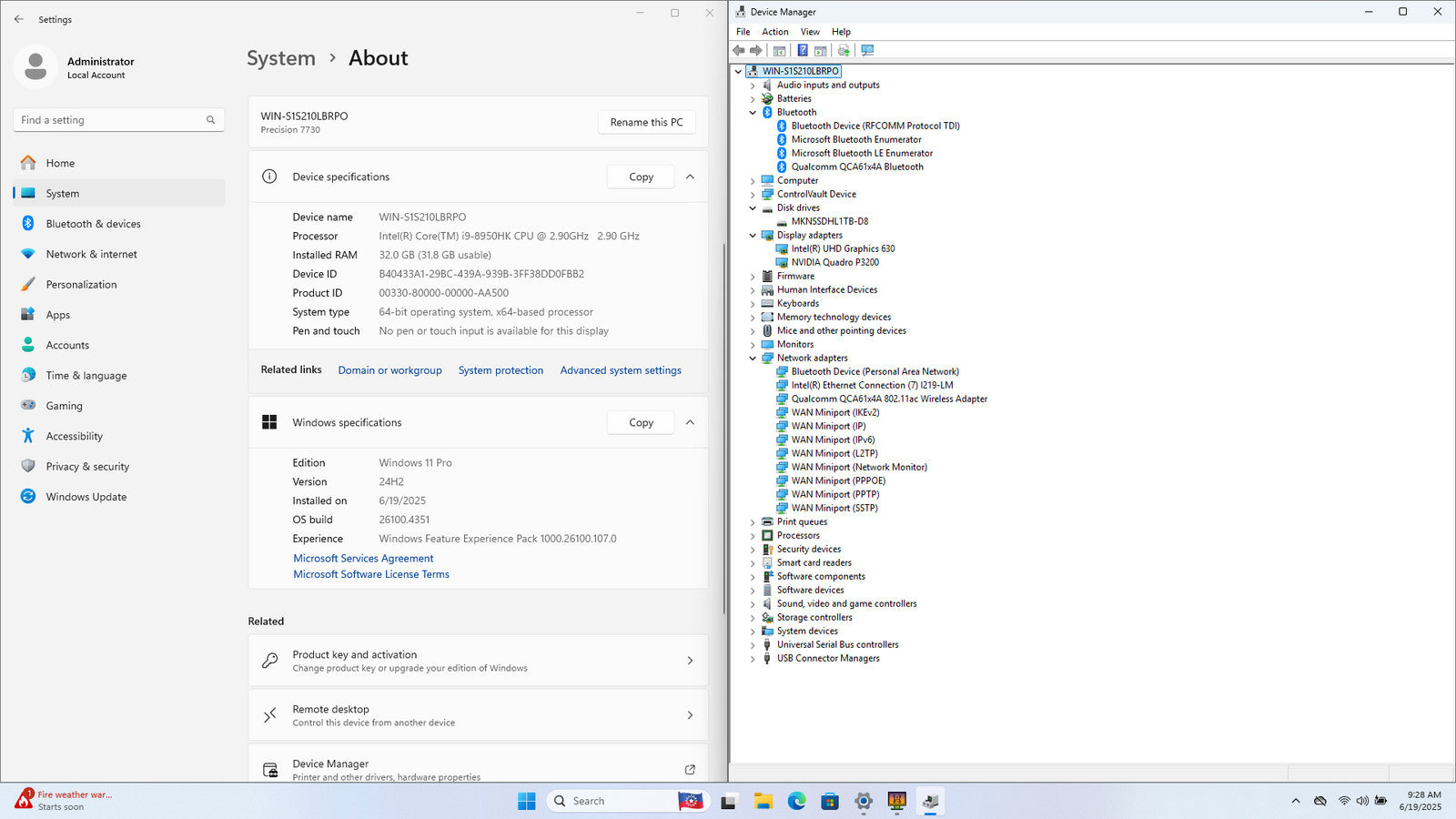Click the Update device driver toolbar icon
The image size is (1456, 819).
point(844,51)
